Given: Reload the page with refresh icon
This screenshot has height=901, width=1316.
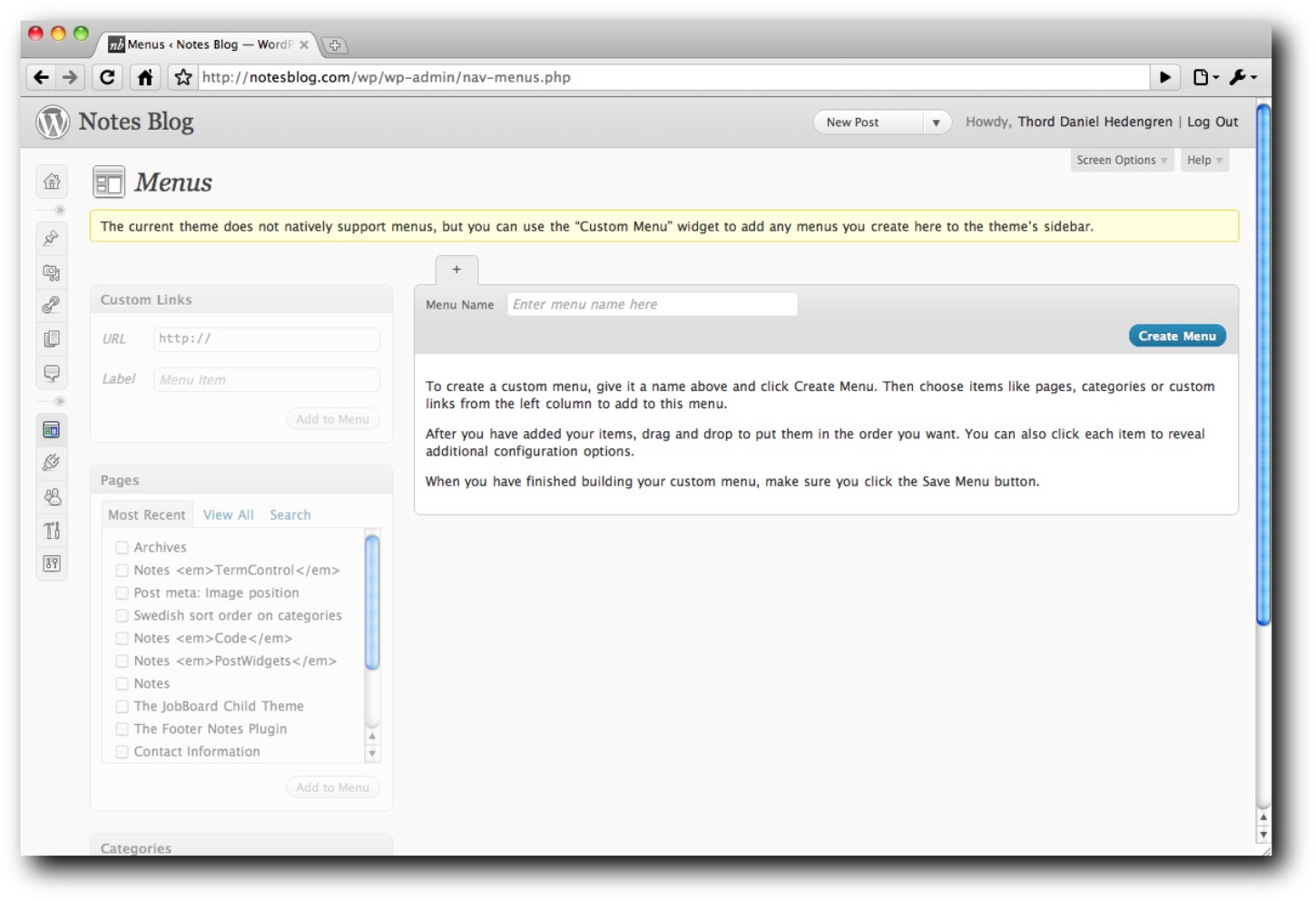Looking at the screenshot, I should pos(107,77).
